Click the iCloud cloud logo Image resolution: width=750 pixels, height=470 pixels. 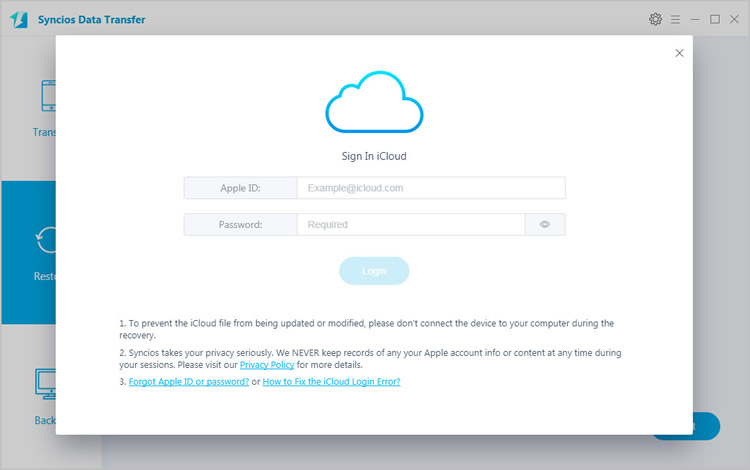pos(374,102)
